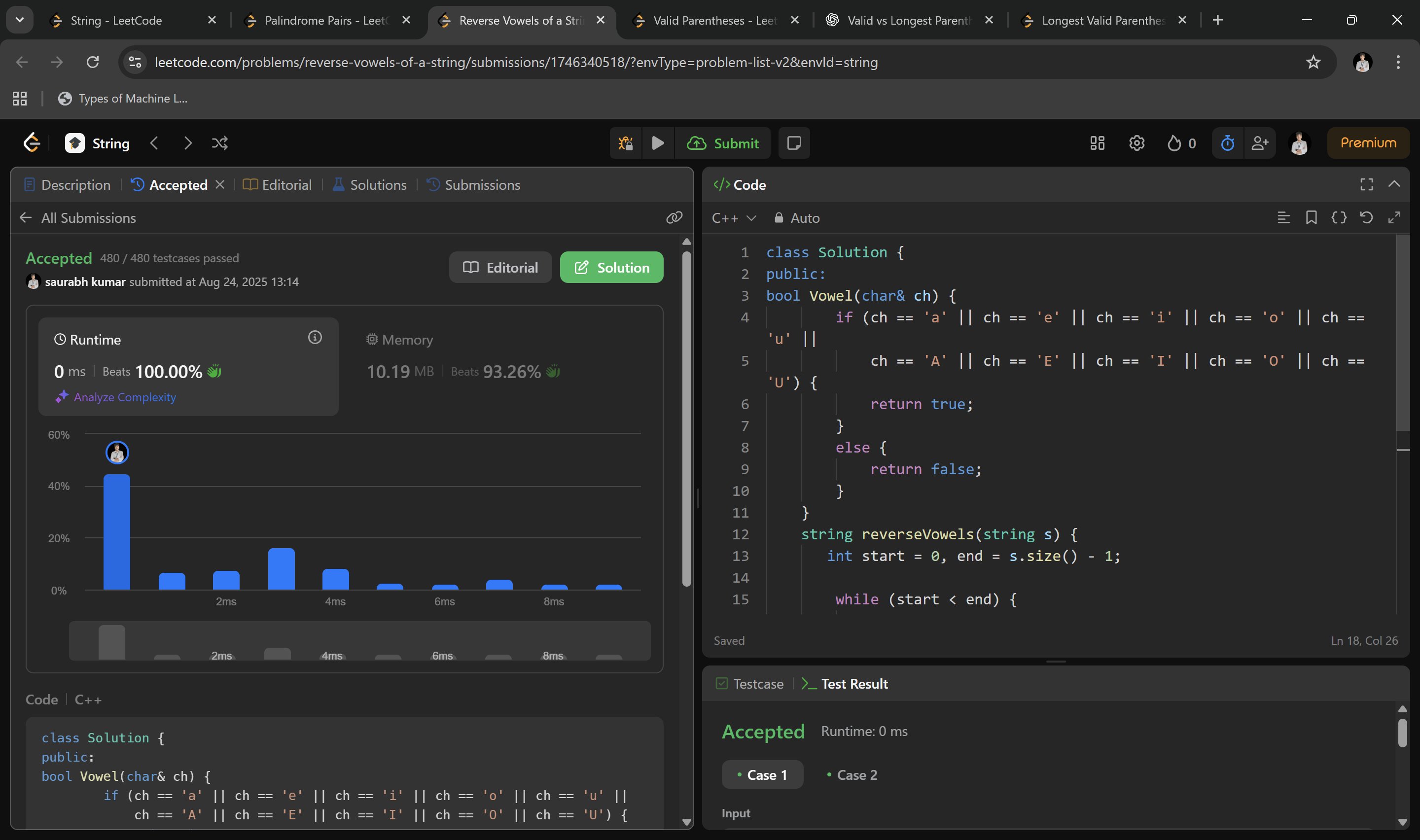Screen dimensions: 1420x840
Task: Open browser tab search dropdown
Action: (20, 20)
